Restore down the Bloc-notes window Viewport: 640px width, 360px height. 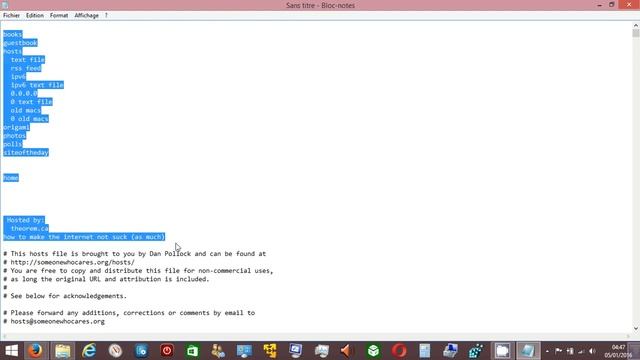pyautogui.click(x=611, y=5)
